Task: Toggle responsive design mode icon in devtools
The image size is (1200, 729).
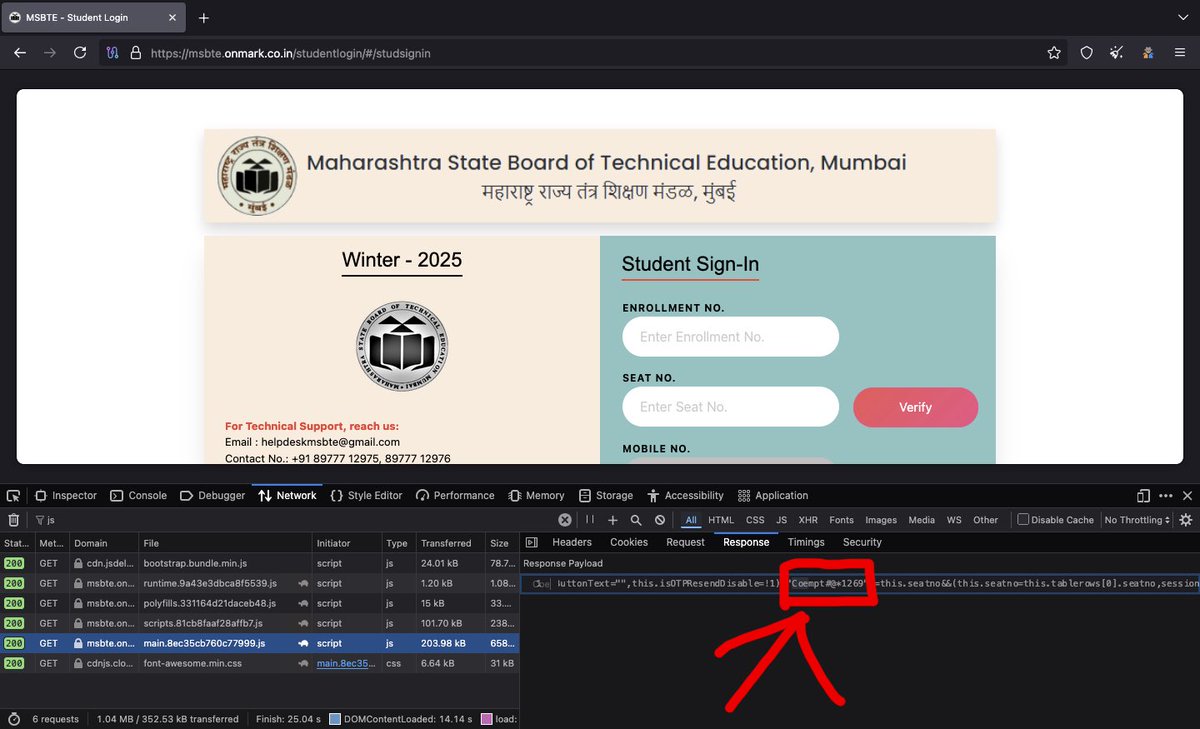Action: click(x=1143, y=495)
